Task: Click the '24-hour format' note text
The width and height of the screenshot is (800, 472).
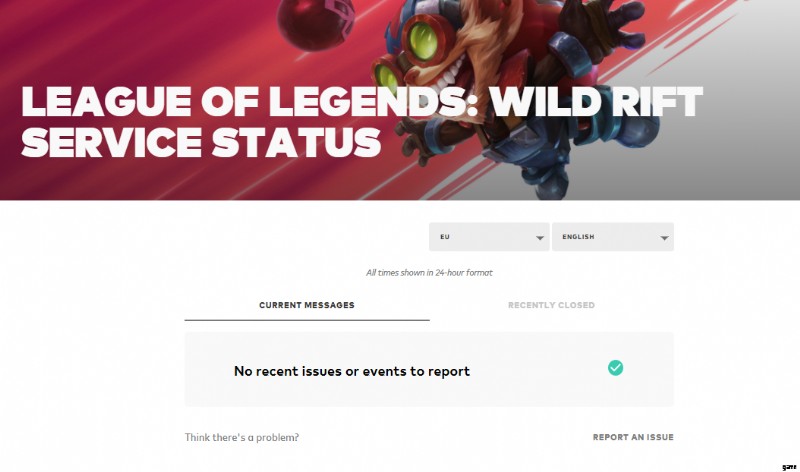Action: click(x=429, y=272)
